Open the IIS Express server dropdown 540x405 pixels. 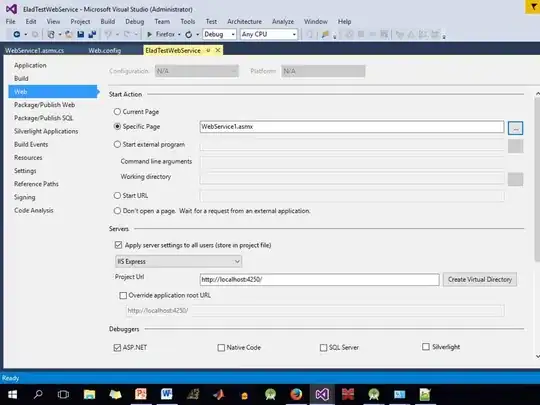178,261
